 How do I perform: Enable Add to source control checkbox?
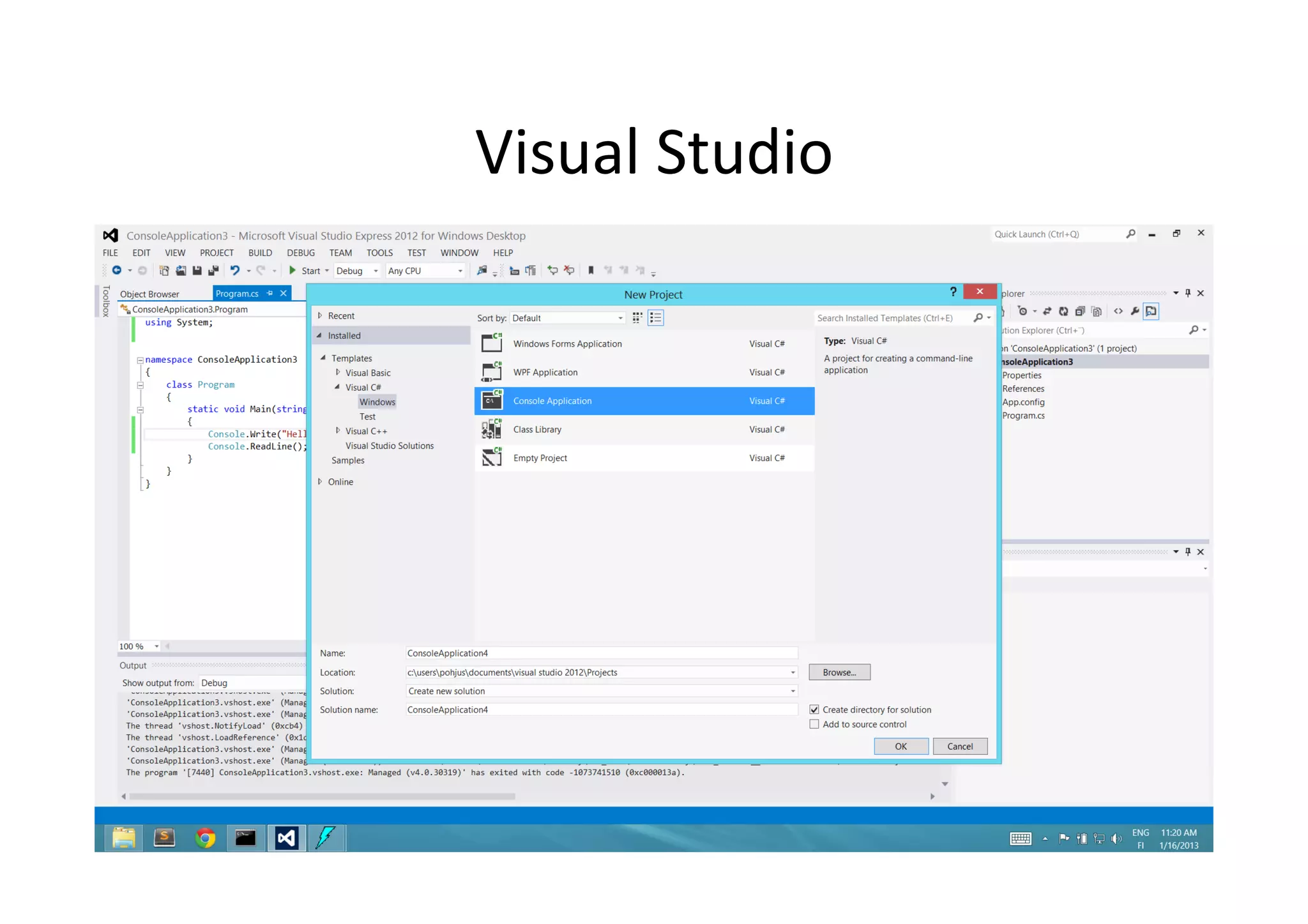(814, 724)
